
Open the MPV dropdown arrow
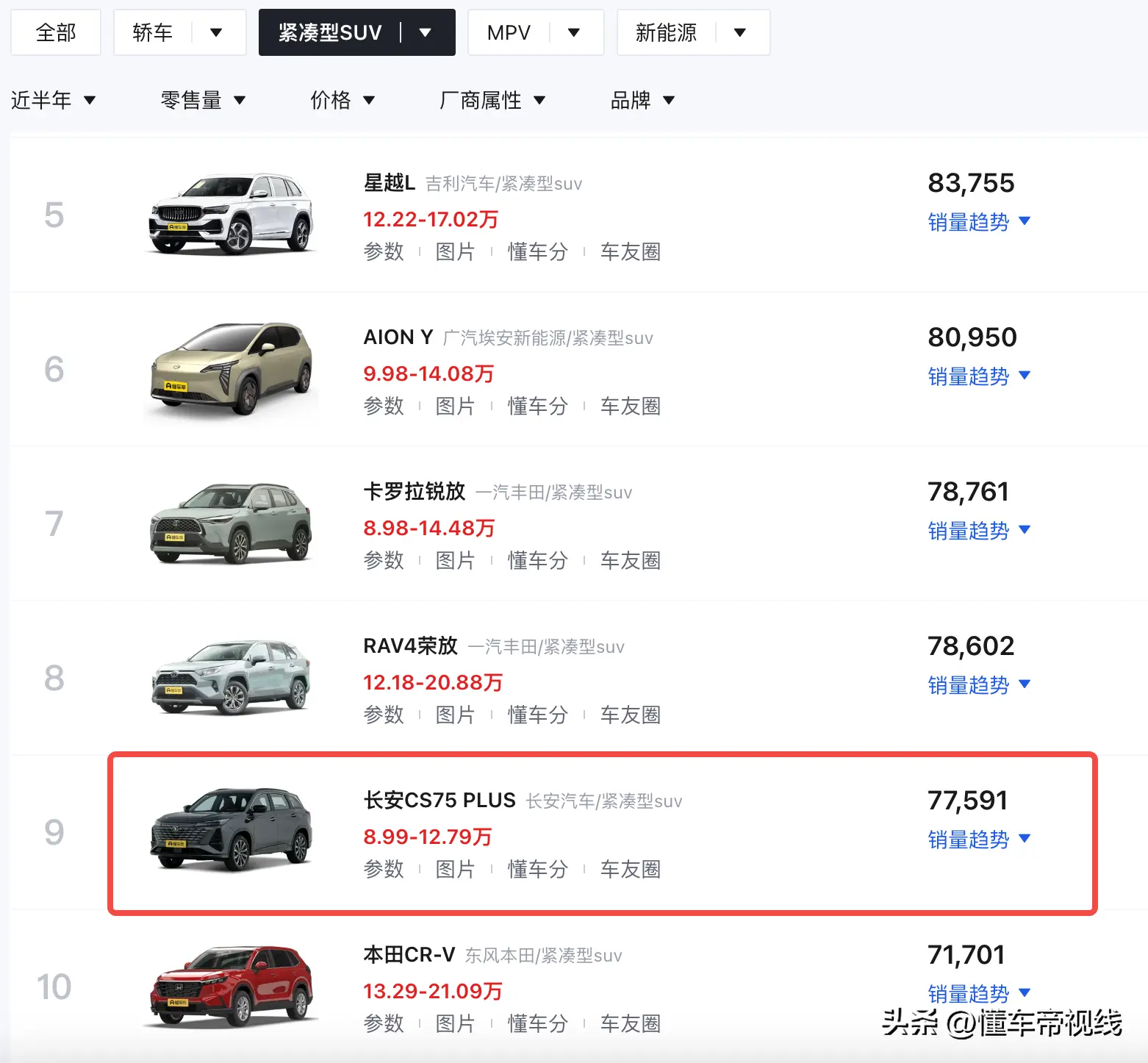[x=575, y=32]
